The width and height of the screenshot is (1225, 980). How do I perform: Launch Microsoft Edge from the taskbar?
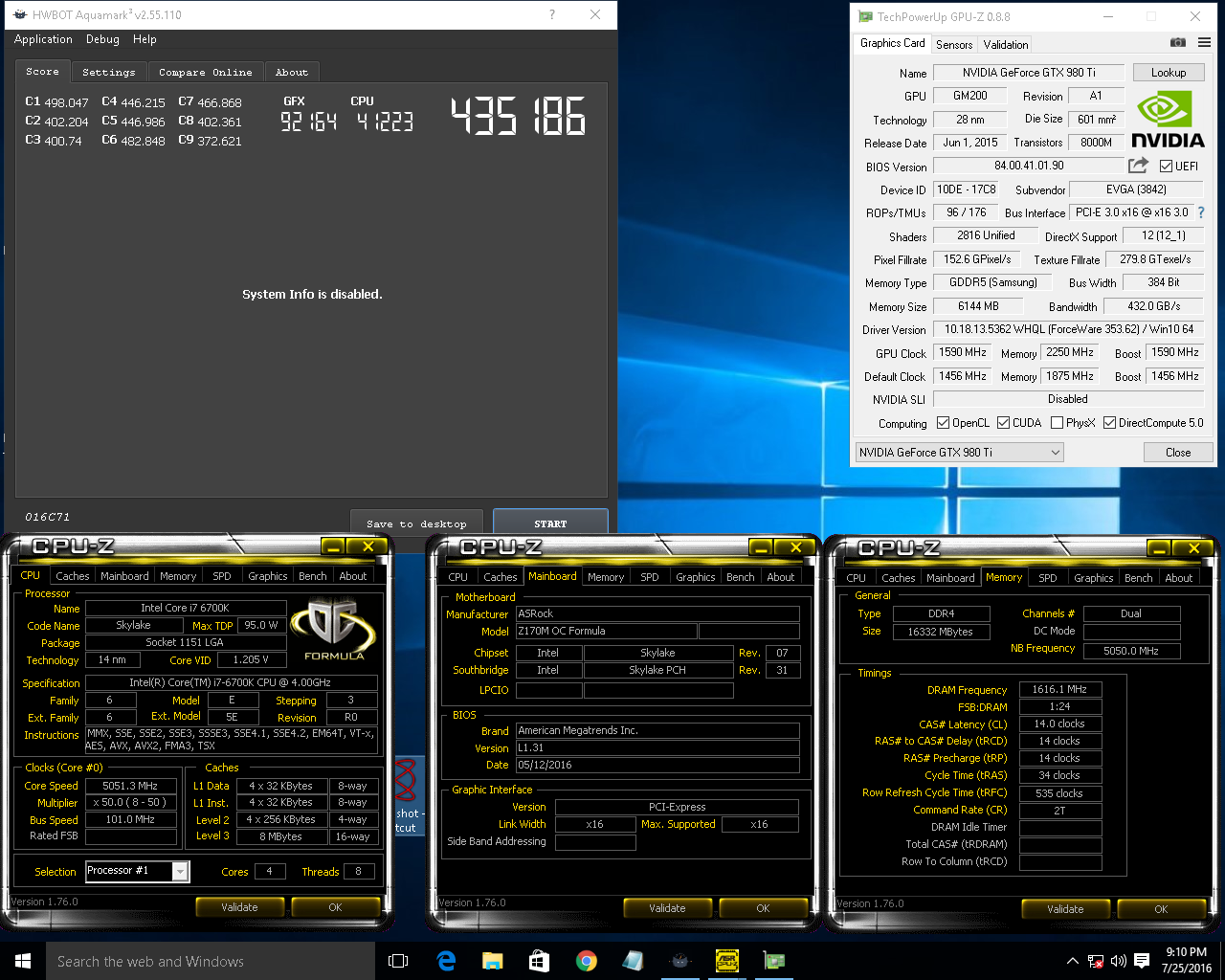click(x=446, y=961)
